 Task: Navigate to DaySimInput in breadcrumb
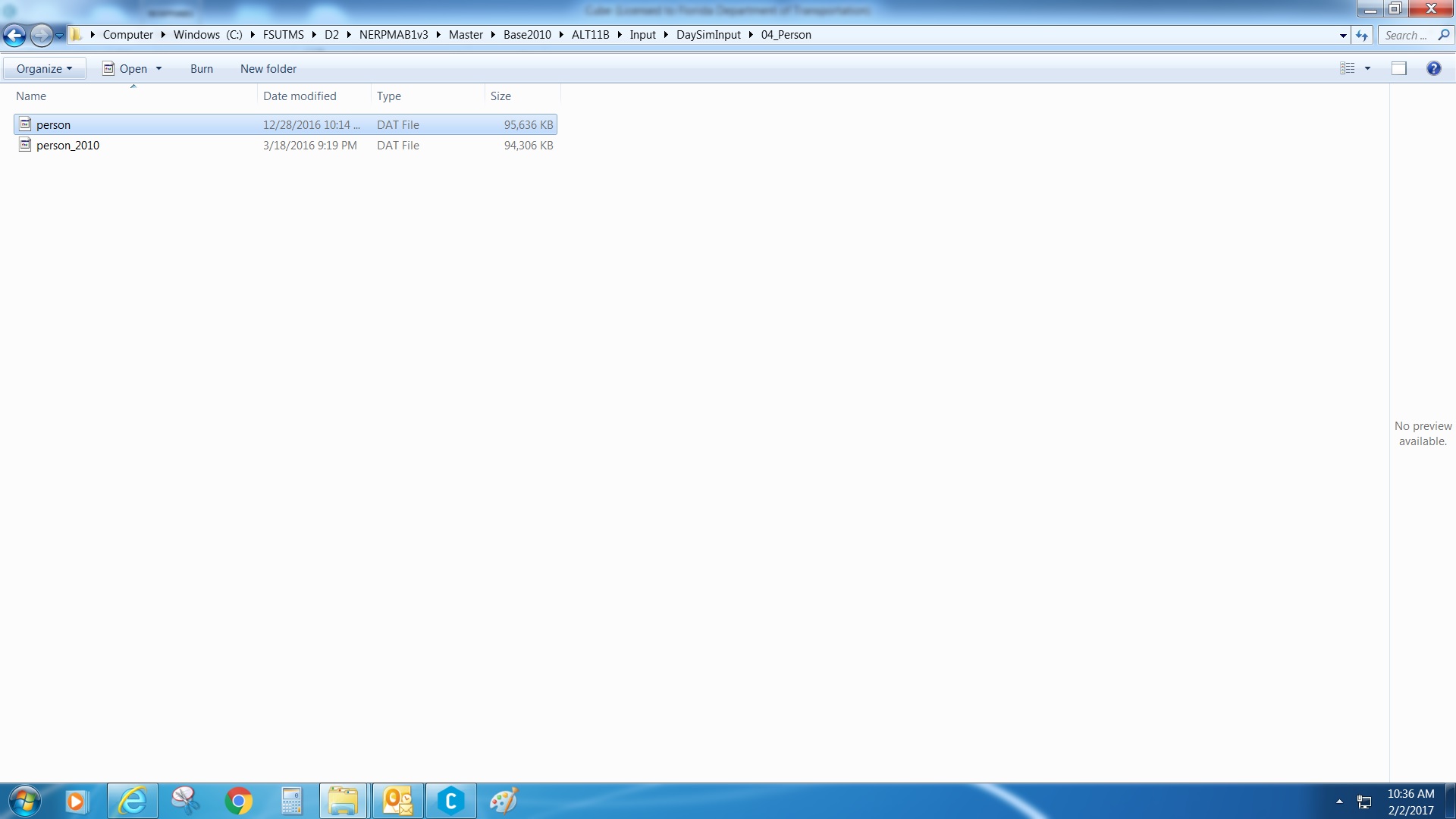pyautogui.click(x=708, y=35)
